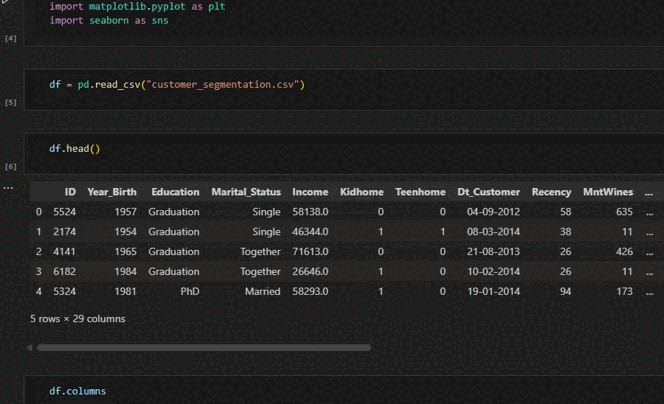This screenshot has height=404, width=664.
Task: Open the output more actions ellipsis
Action: [x=8, y=187]
